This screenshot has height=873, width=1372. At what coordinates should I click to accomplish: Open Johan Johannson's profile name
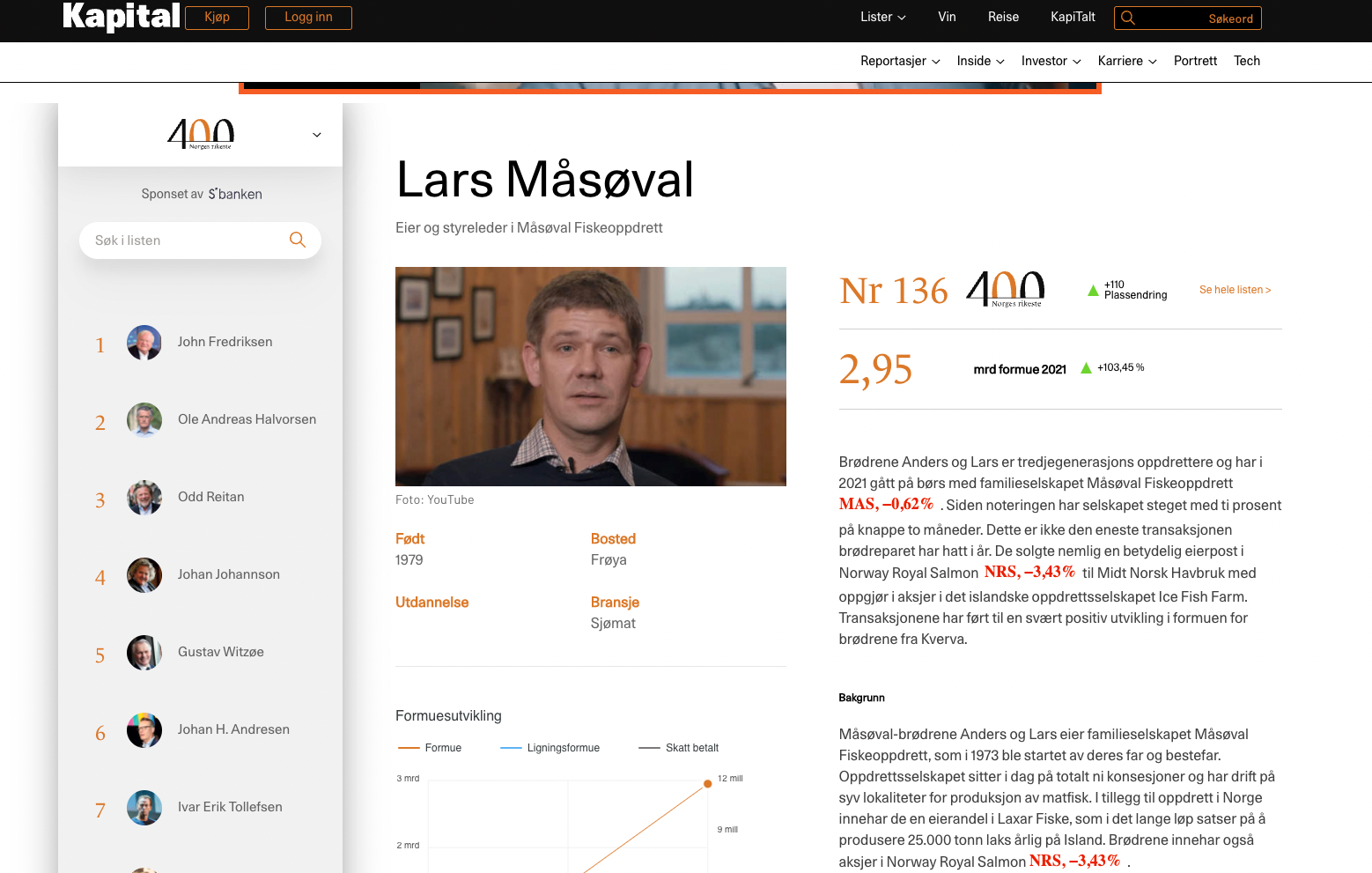tap(229, 574)
